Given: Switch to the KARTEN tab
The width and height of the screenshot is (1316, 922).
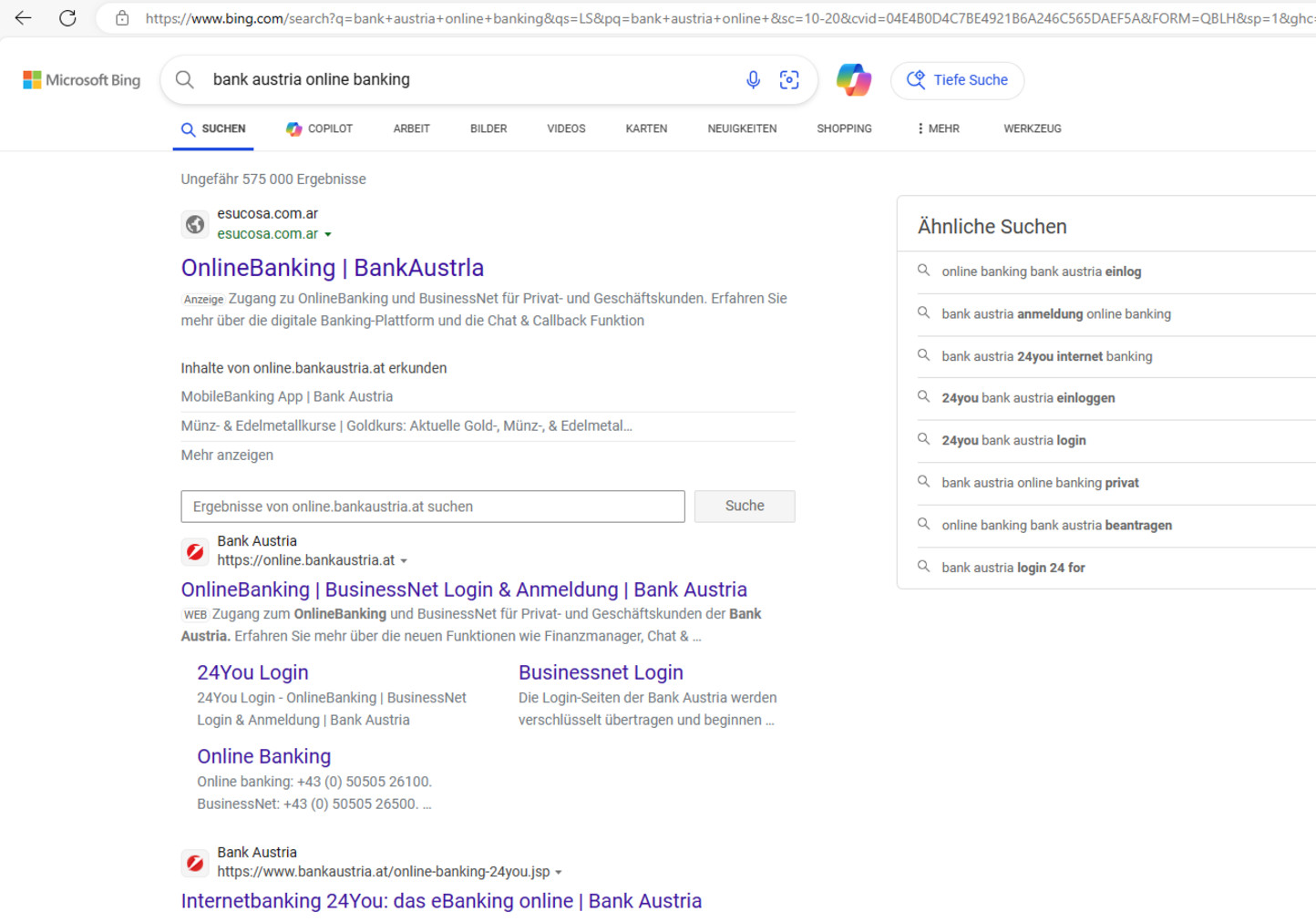Looking at the screenshot, I should click(x=646, y=128).
